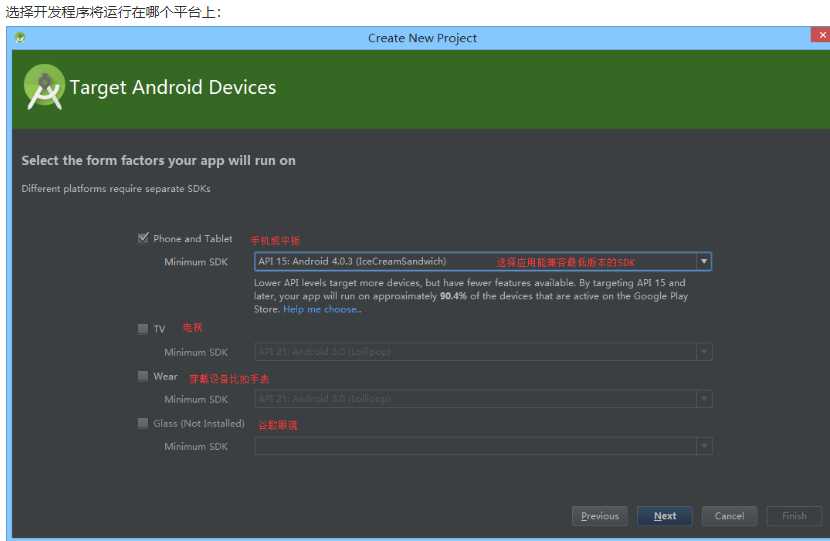Open the Help me choose link

[322, 309]
